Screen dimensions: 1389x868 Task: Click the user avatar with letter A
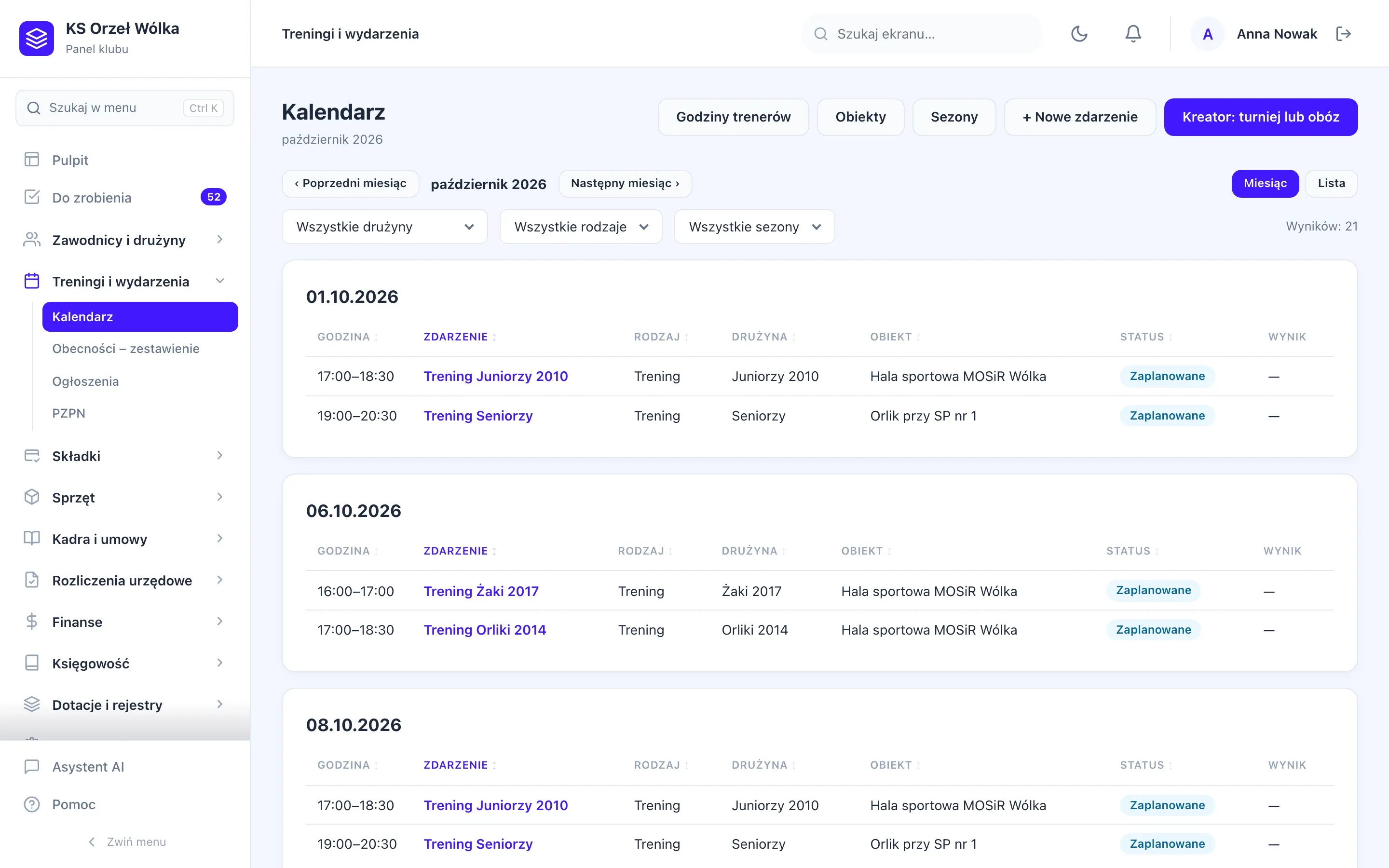pos(1208,34)
